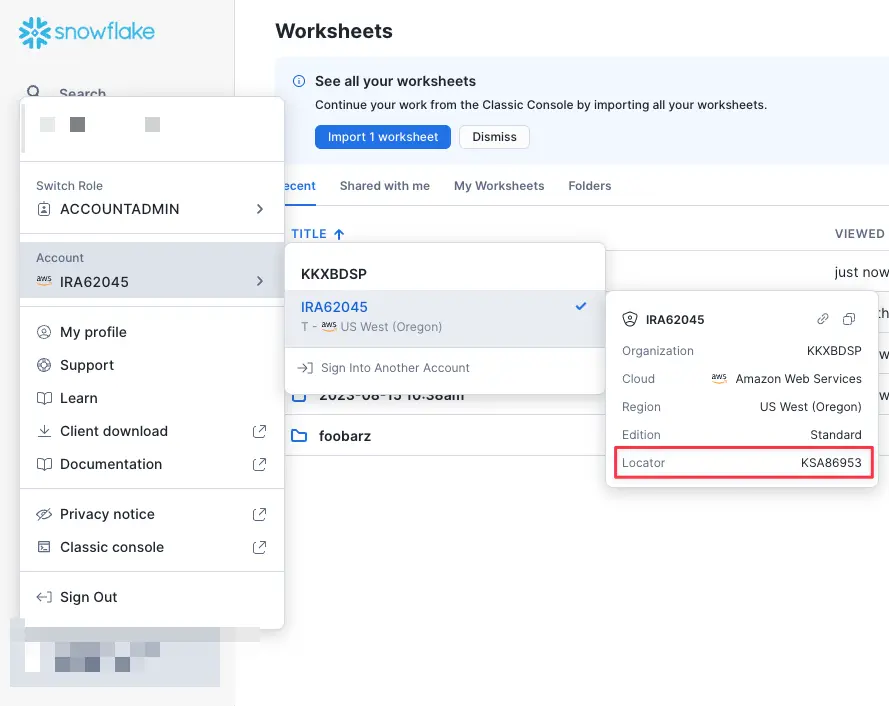Click the Snowflake logo
The height and width of the screenshot is (706, 889).
coord(86,32)
